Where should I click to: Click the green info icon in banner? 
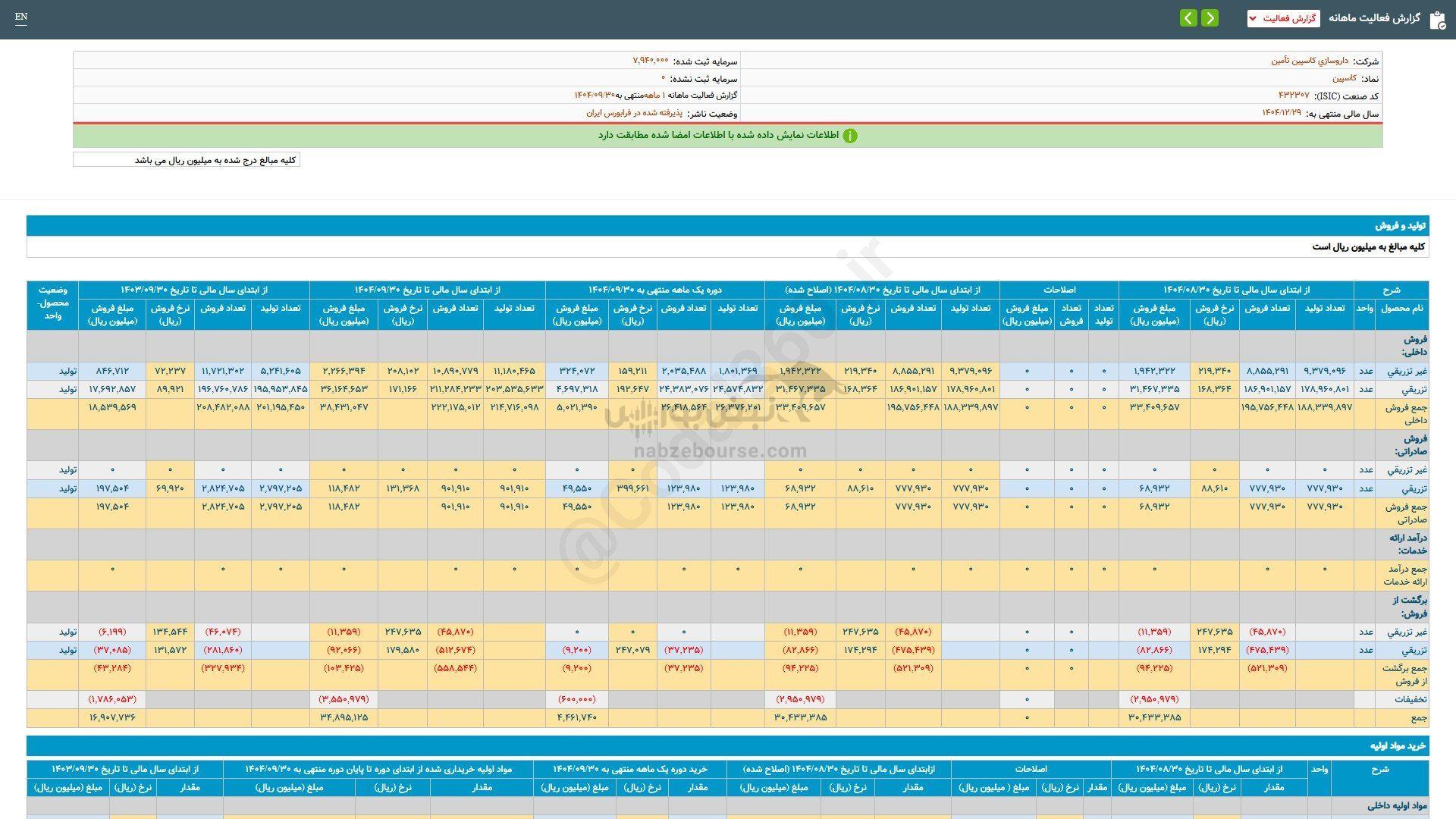coord(850,136)
